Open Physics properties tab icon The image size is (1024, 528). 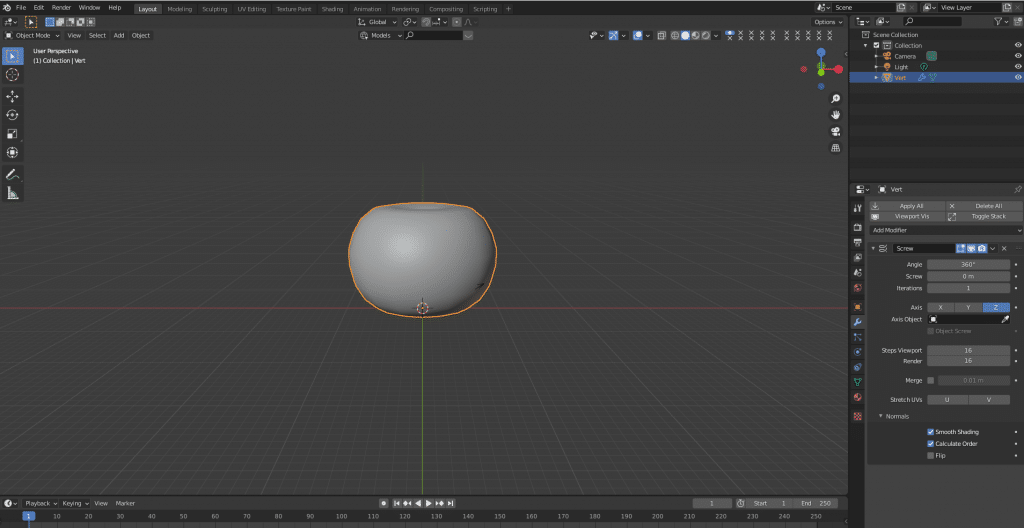tap(857, 352)
